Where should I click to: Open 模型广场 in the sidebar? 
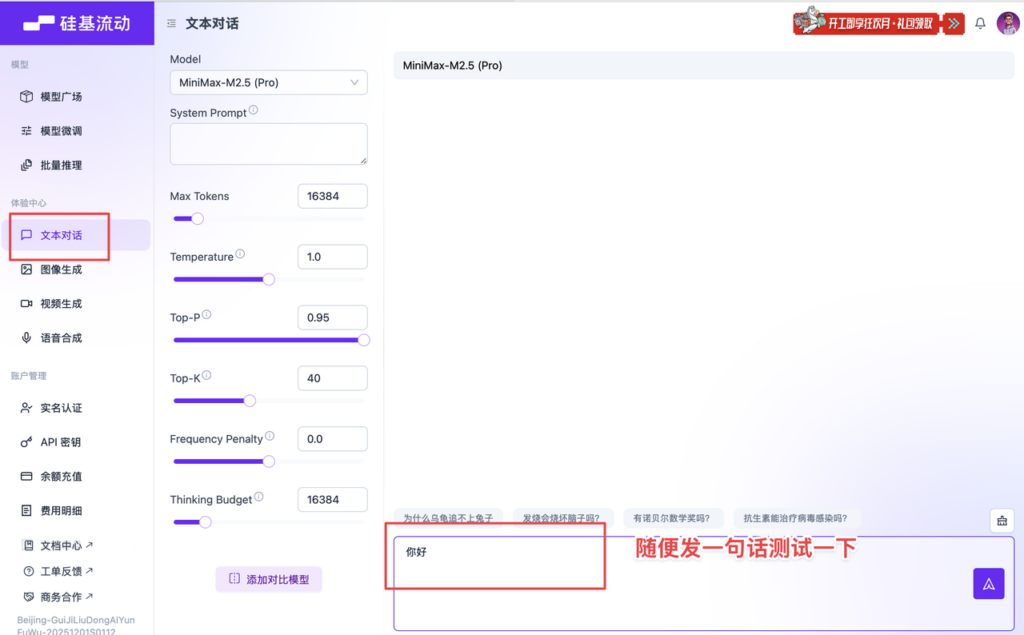(61, 97)
